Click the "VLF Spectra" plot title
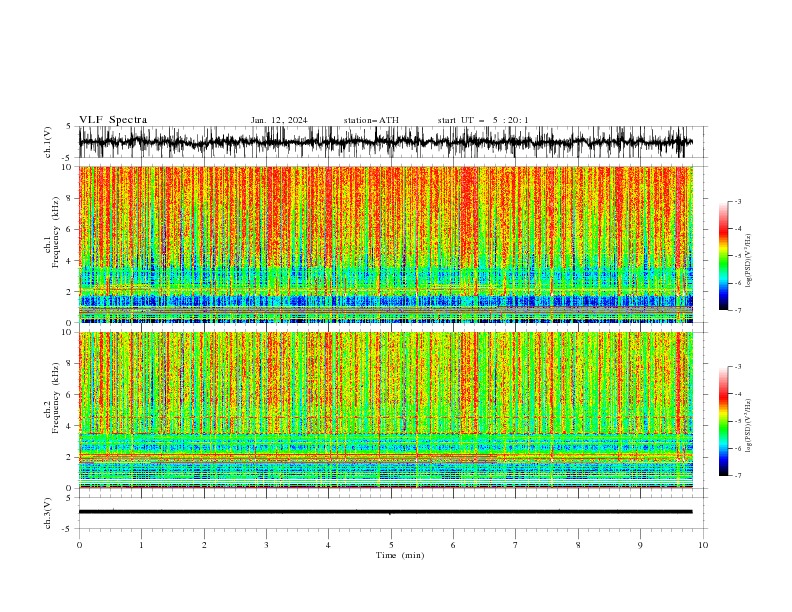 (x=113, y=120)
